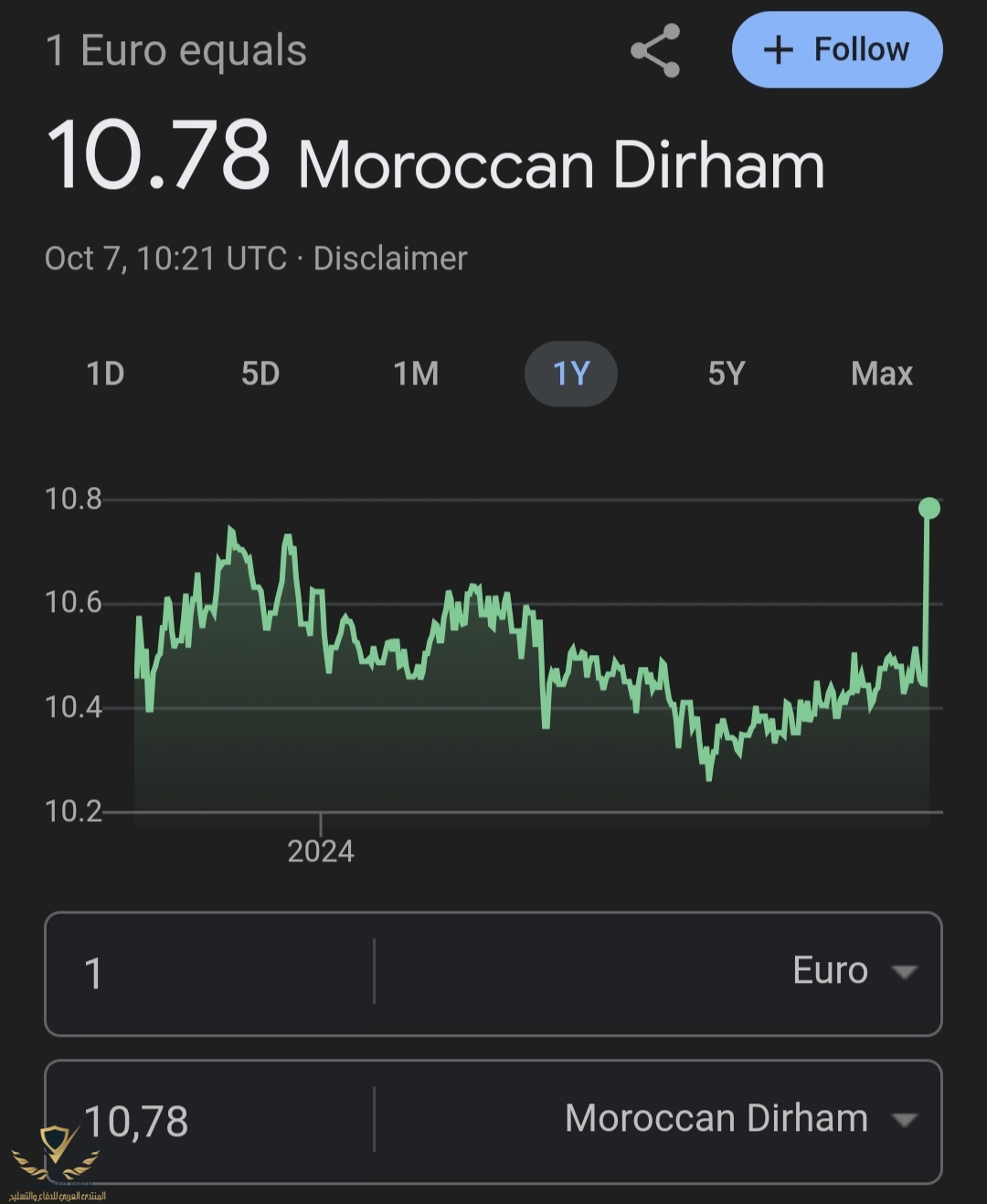This screenshot has width=987, height=1204.
Task: Follow this currency pair
Action: [x=836, y=50]
